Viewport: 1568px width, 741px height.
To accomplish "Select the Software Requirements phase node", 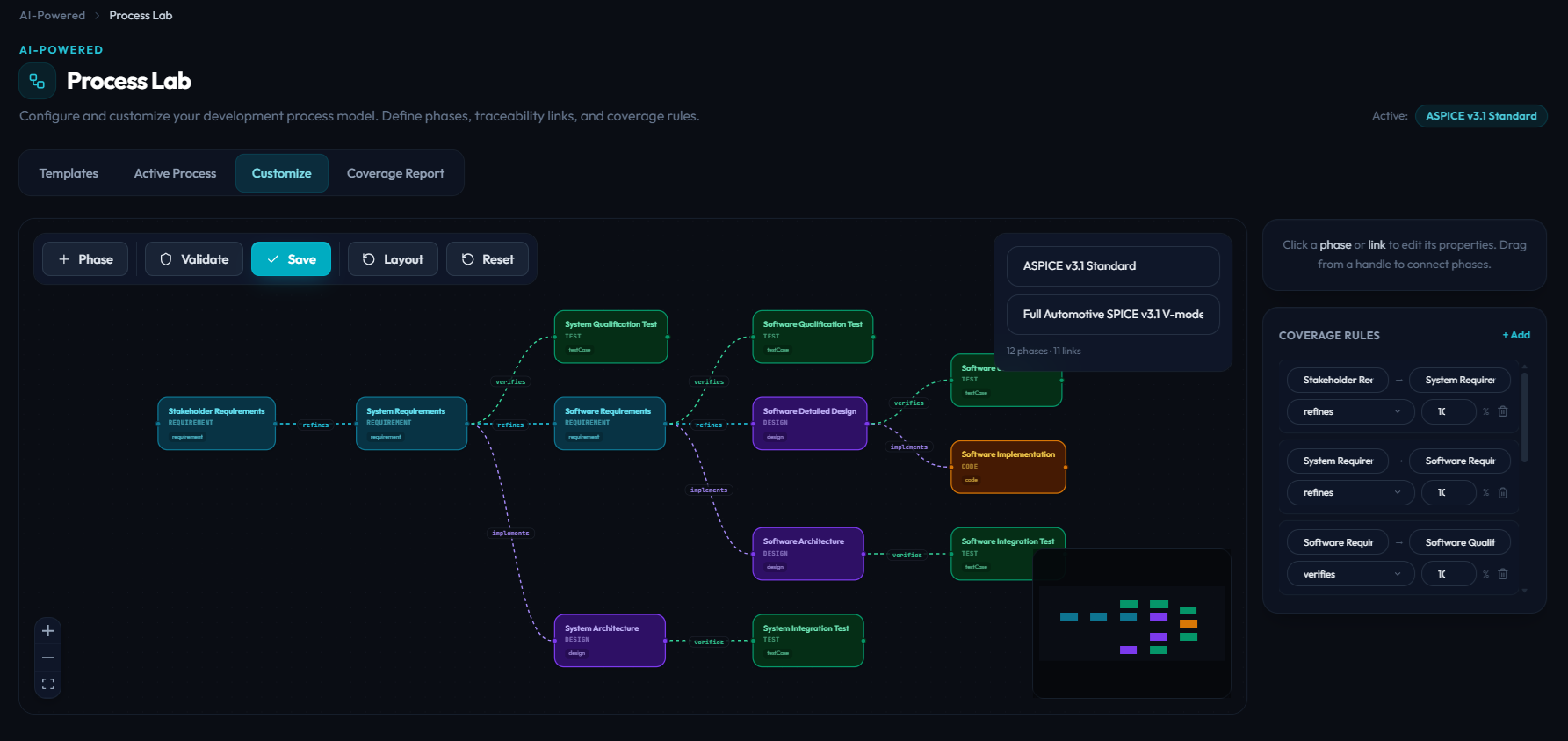I will point(610,424).
